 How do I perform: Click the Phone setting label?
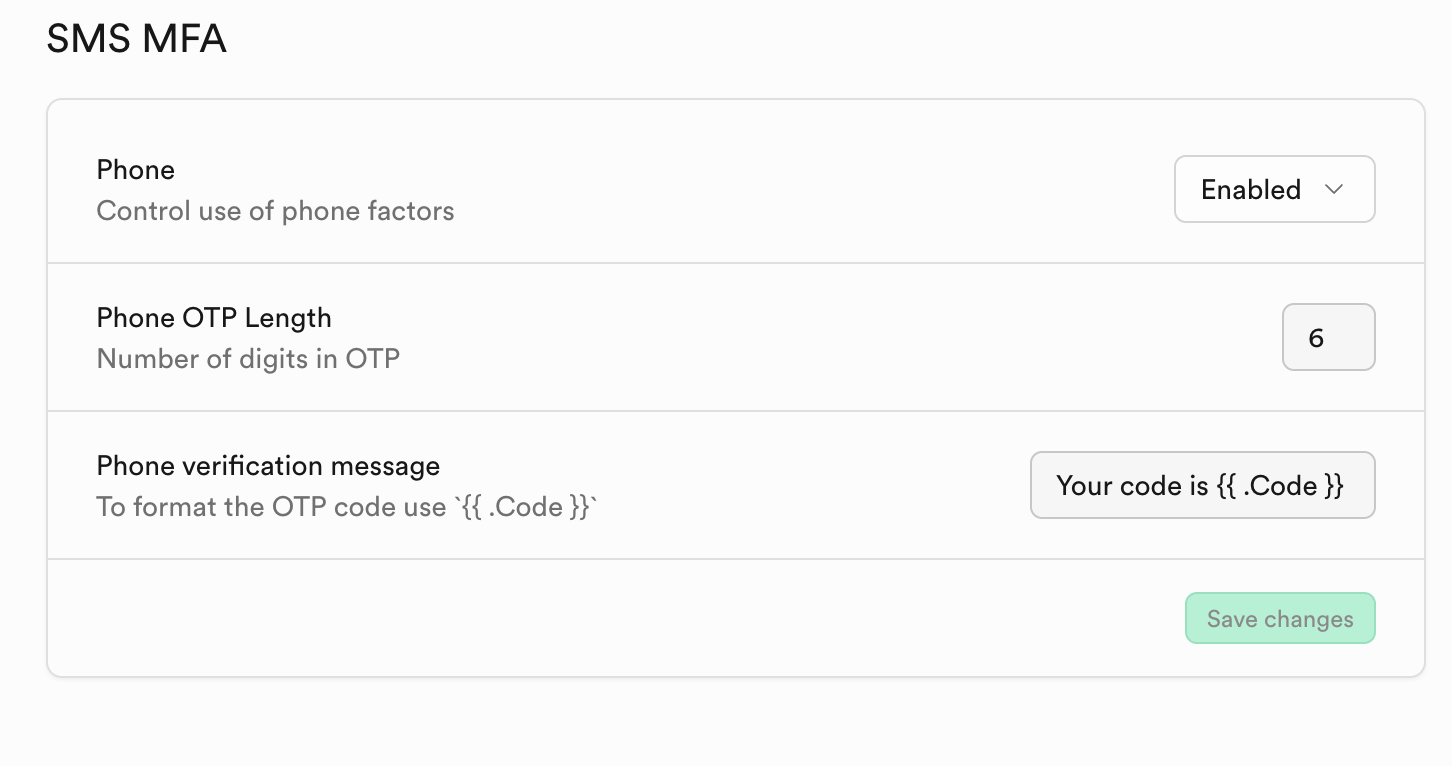[136, 170]
